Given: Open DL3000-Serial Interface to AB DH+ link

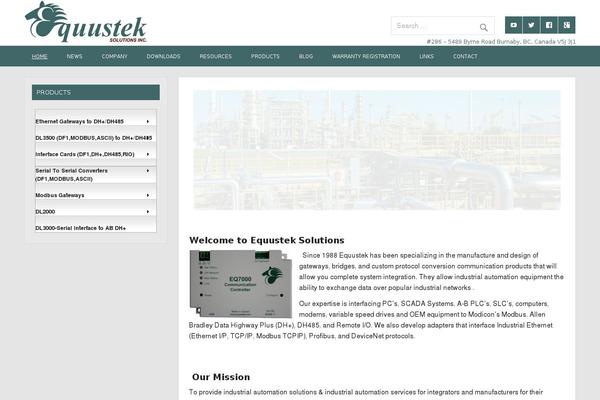Looking at the screenshot, I should pos(80,228).
